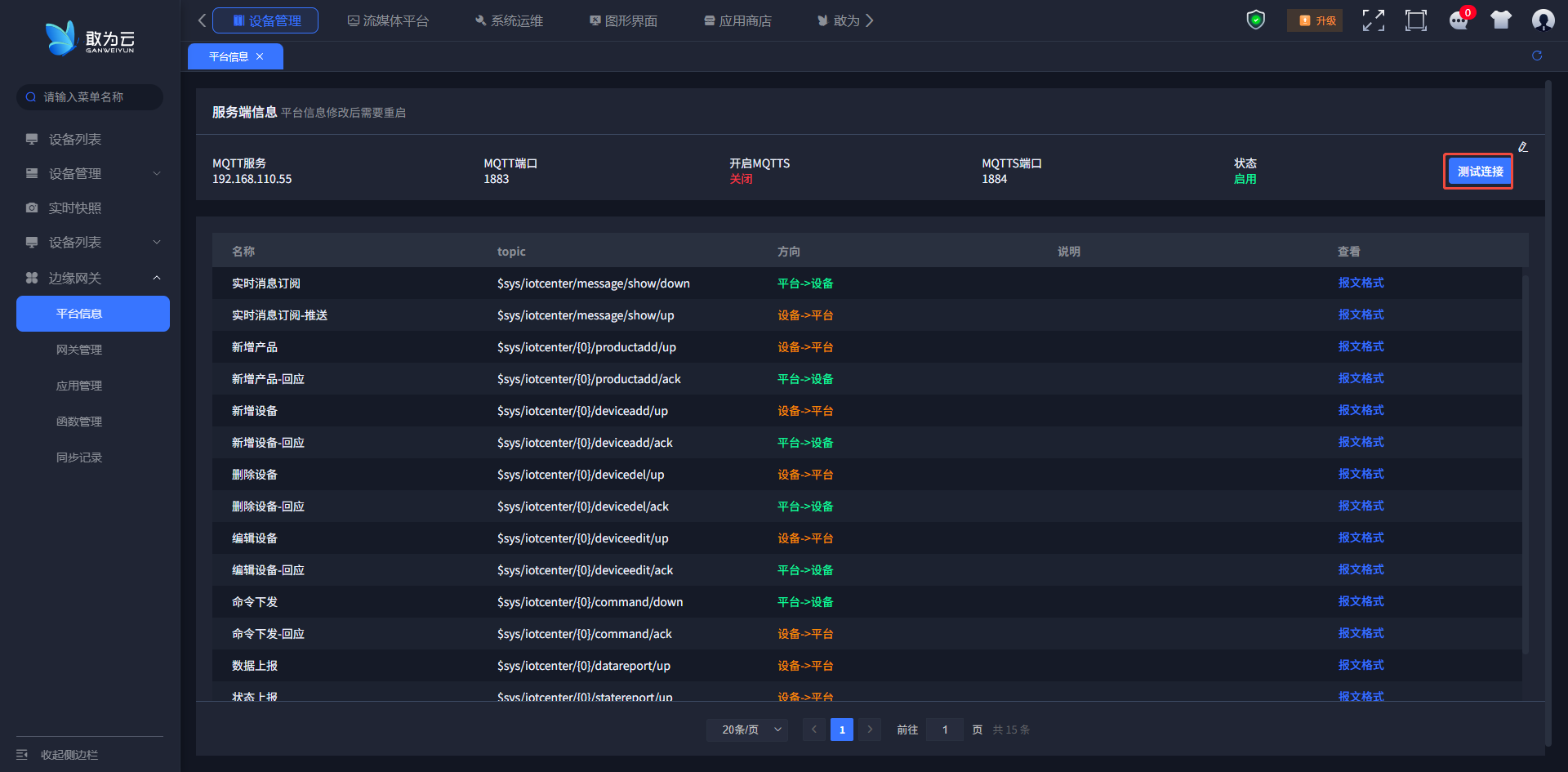Enter fullscreen with the expand arrows icon

[x=1373, y=20]
